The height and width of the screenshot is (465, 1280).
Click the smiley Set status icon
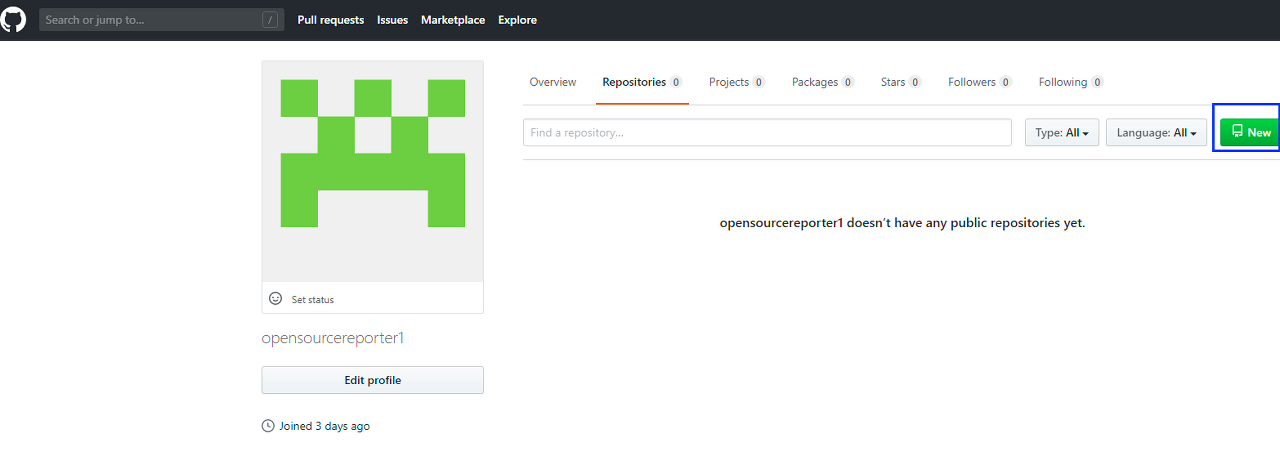click(276, 299)
